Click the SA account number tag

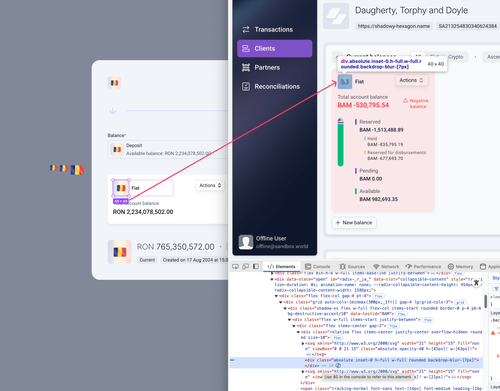tap(467, 26)
